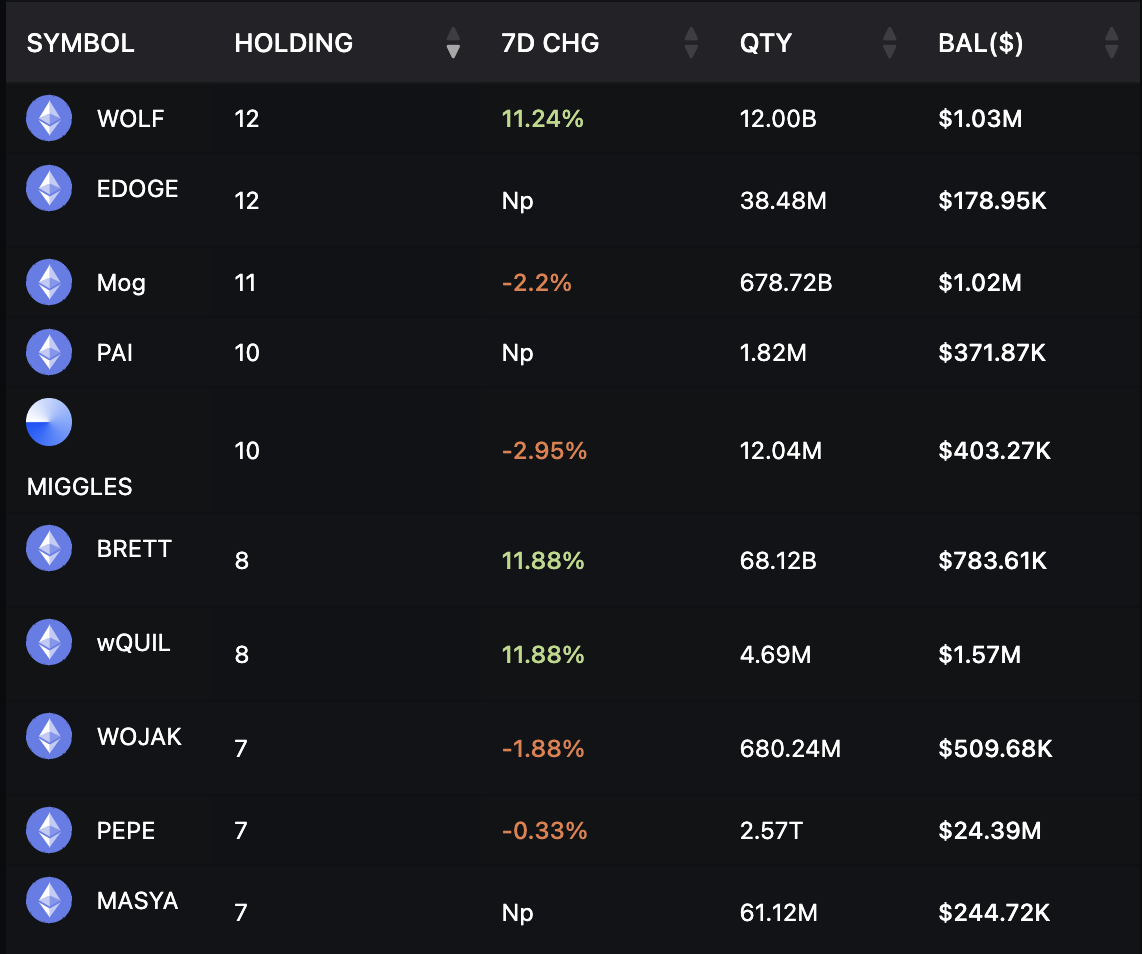The image size is (1142, 954).
Task: Open the Mog token name
Action: [121, 283]
